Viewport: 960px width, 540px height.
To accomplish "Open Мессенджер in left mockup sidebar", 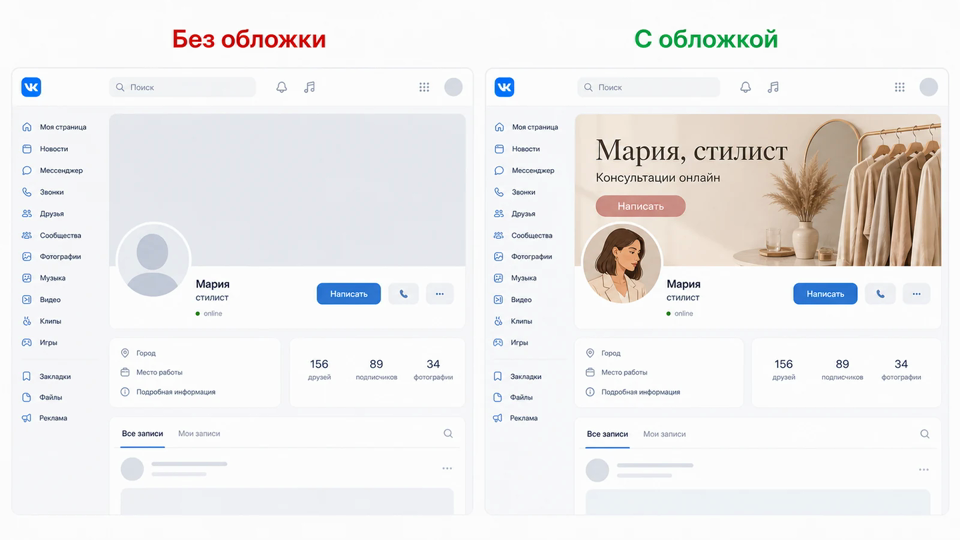I will tap(52, 170).
